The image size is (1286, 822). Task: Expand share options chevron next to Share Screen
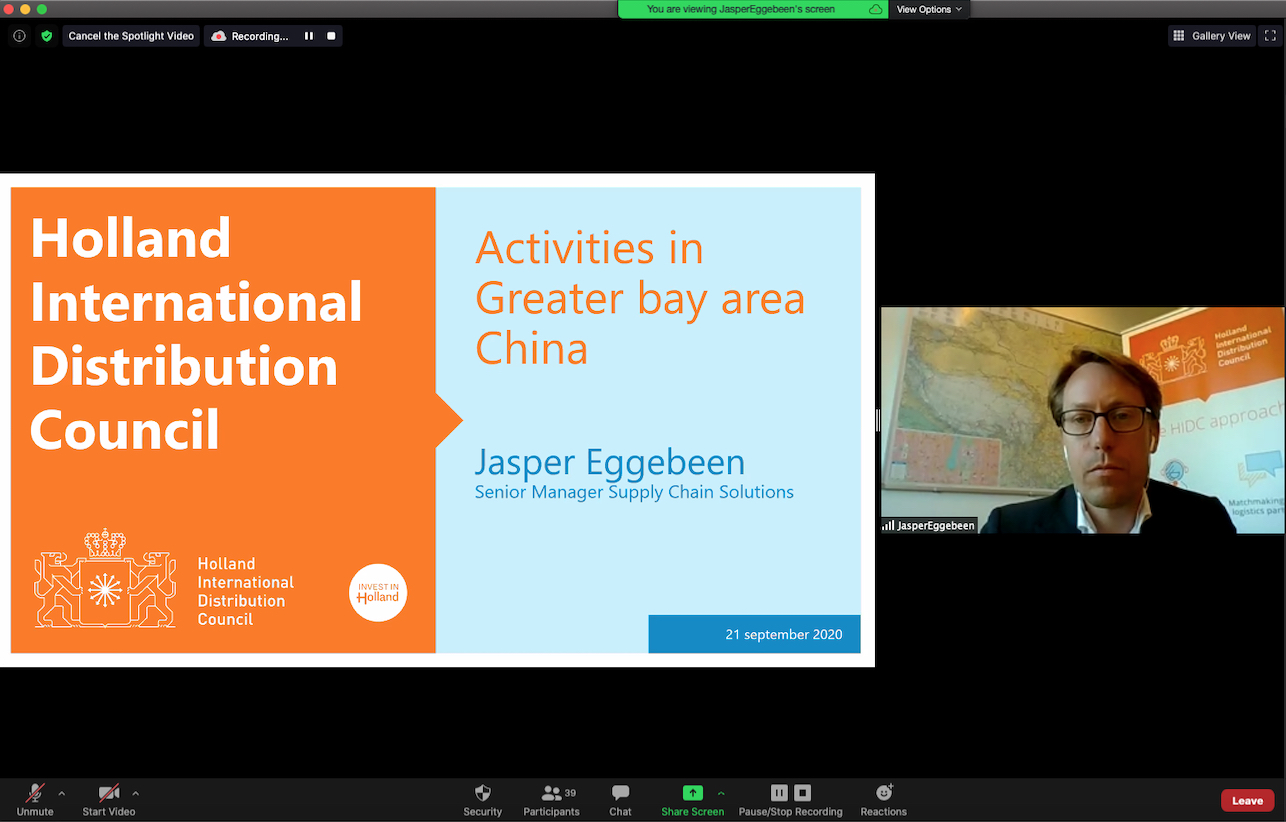coord(721,793)
